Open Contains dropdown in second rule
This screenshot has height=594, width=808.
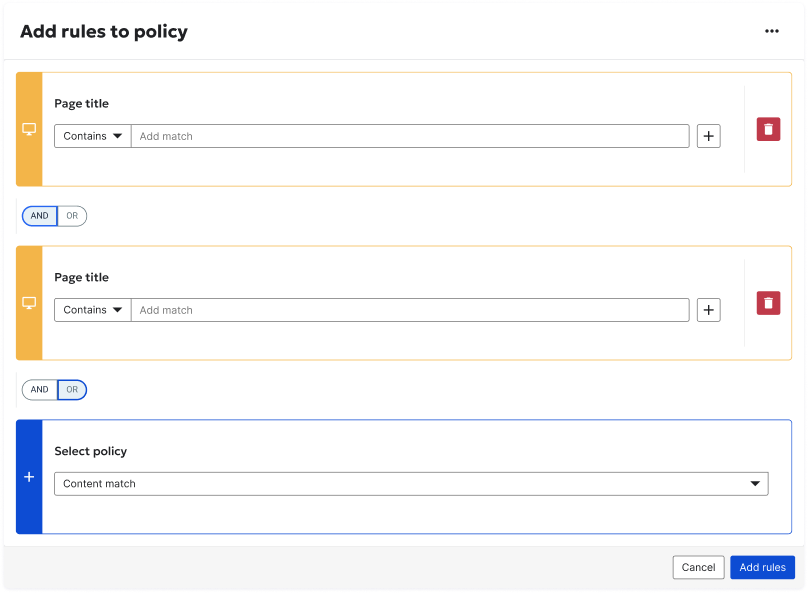tap(92, 310)
